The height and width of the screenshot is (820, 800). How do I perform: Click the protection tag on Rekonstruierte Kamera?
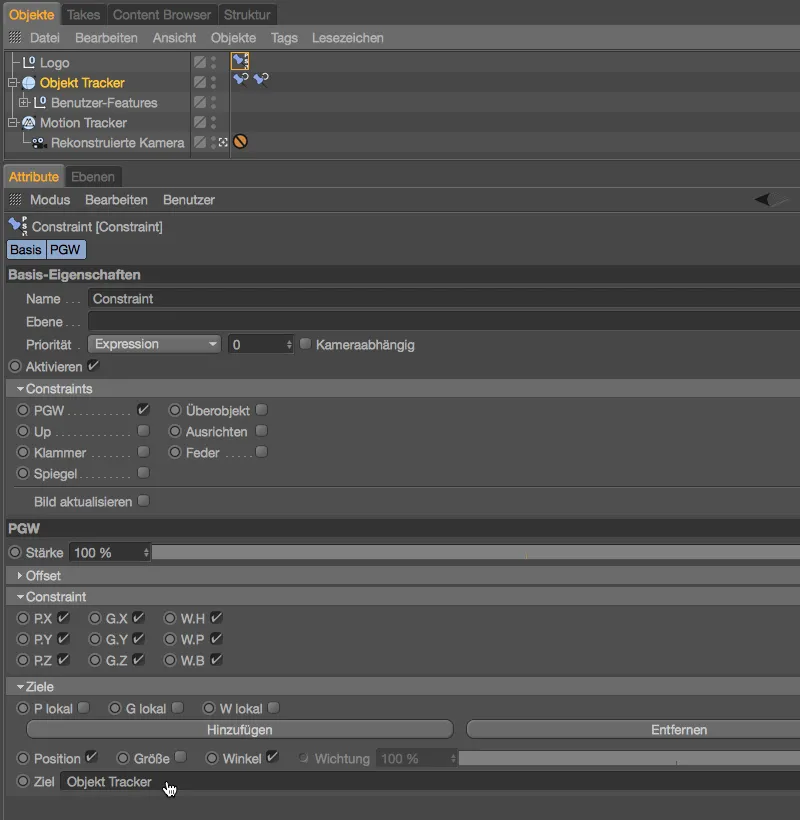(240, 142)
